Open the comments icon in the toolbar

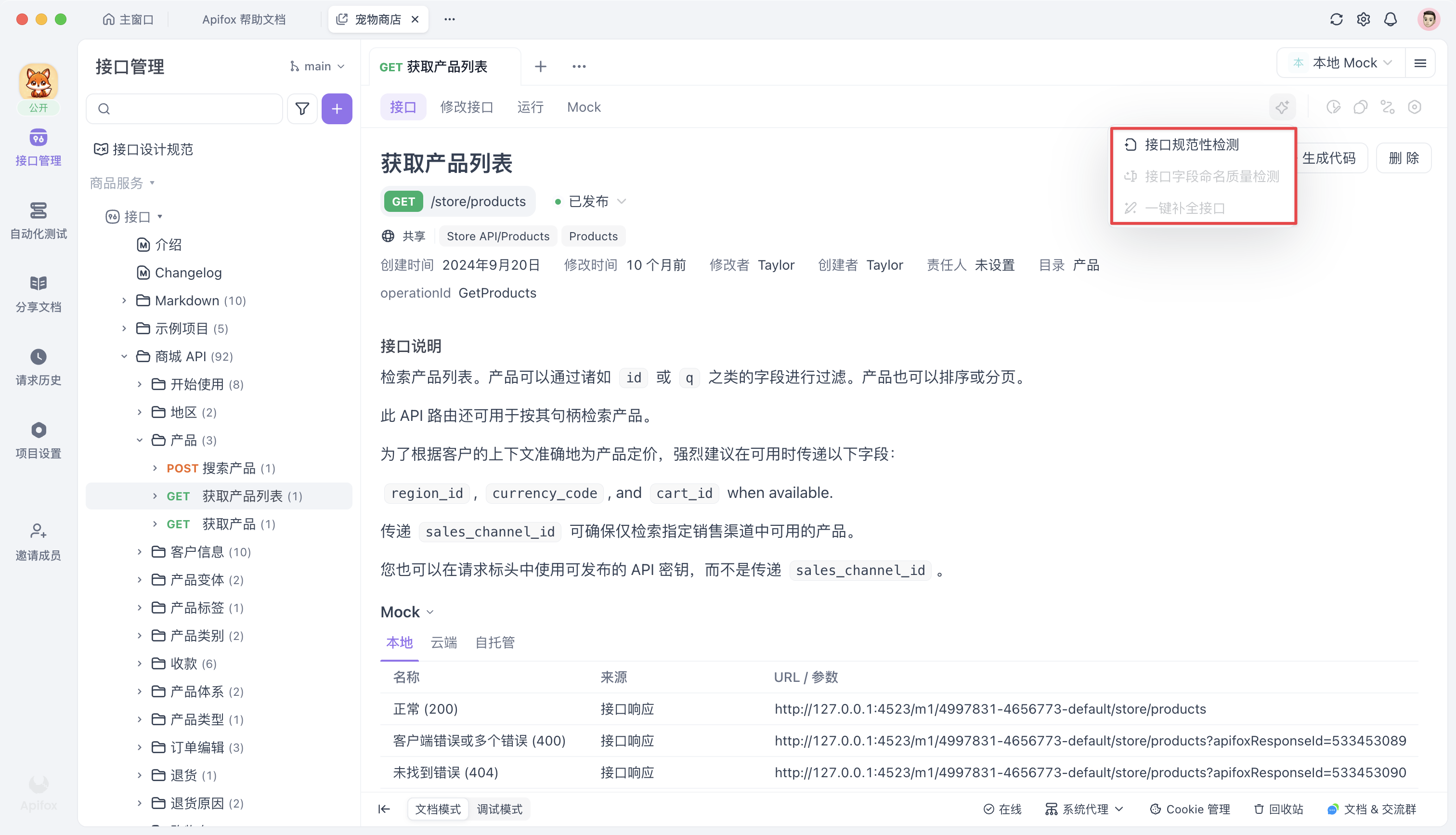(x=1361, y=107)
